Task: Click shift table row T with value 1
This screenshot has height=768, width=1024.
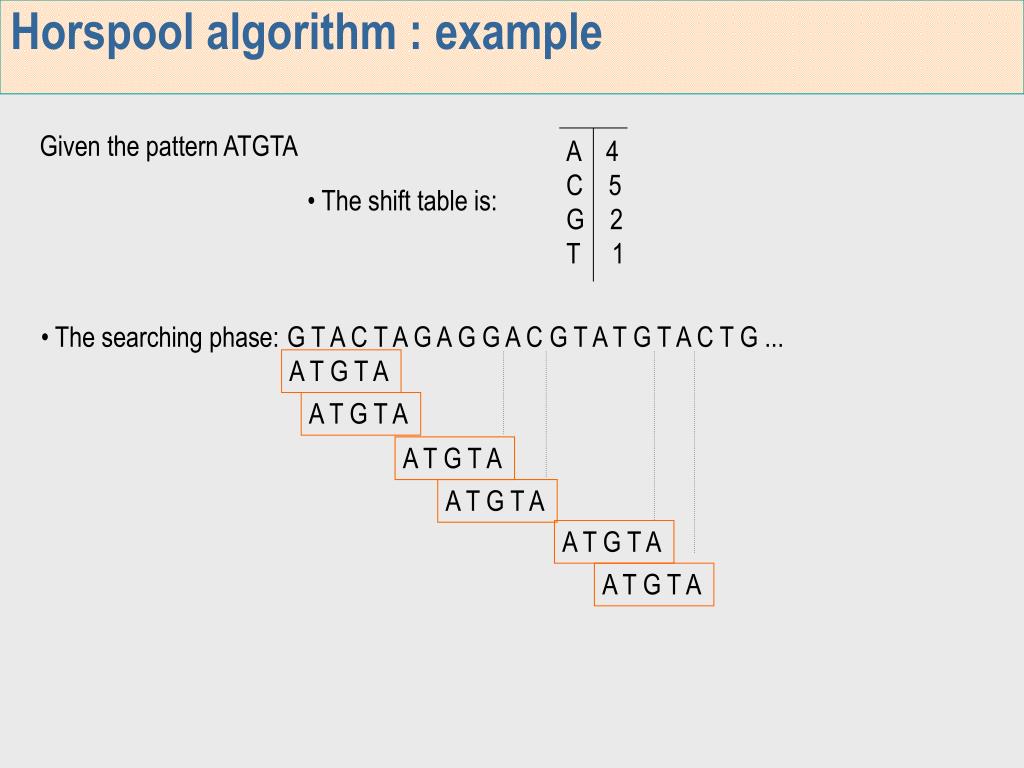Action: (594, 253)
